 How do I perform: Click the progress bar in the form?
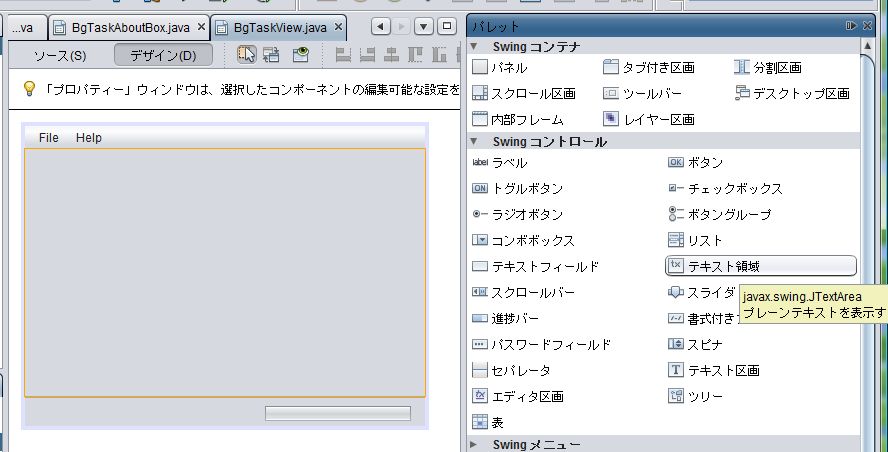(x=337, y=413)
